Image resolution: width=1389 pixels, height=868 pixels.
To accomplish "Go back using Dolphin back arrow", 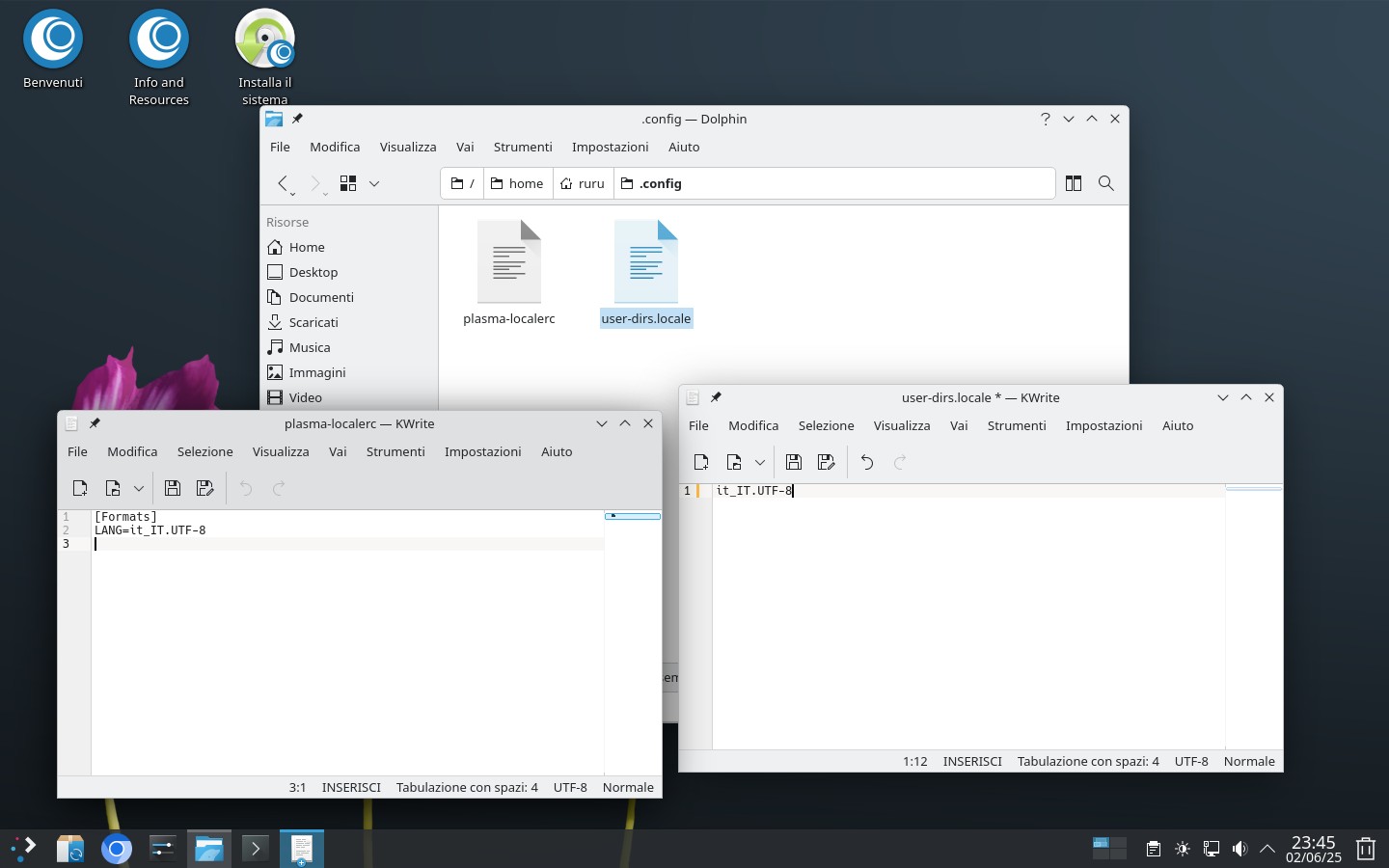I will coord(283,183).
